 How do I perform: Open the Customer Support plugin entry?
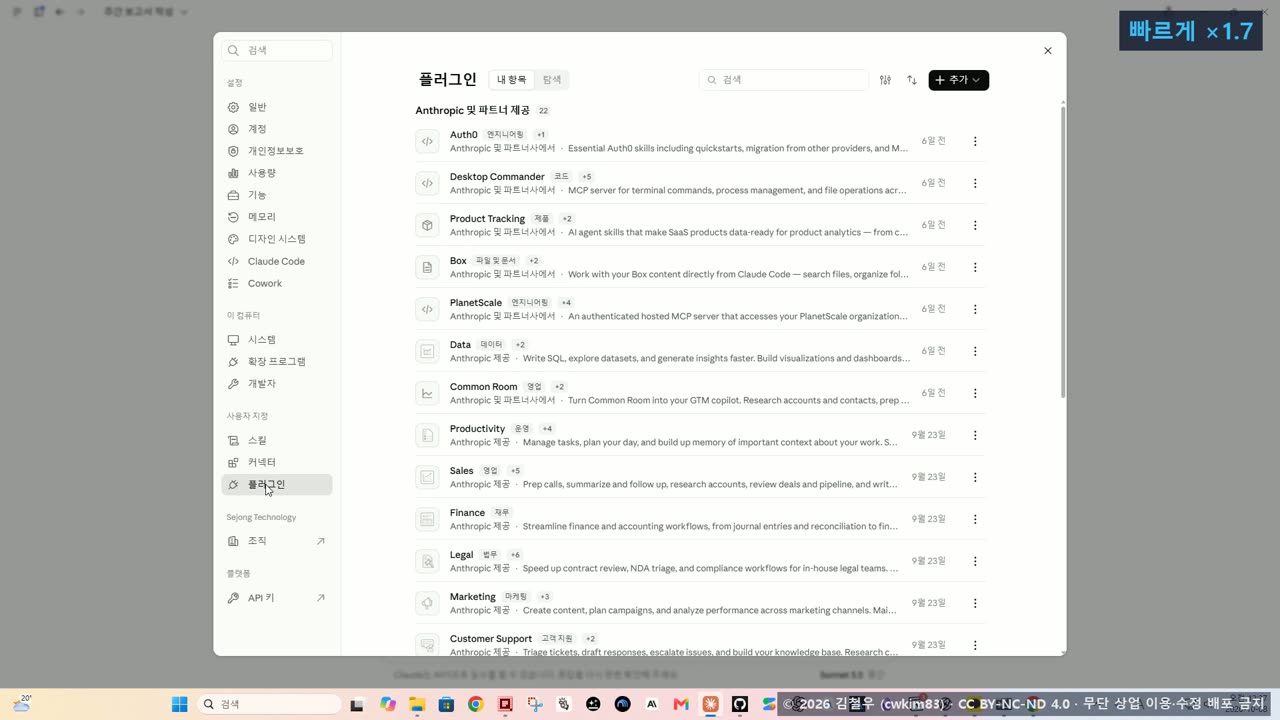click(700, 643)
